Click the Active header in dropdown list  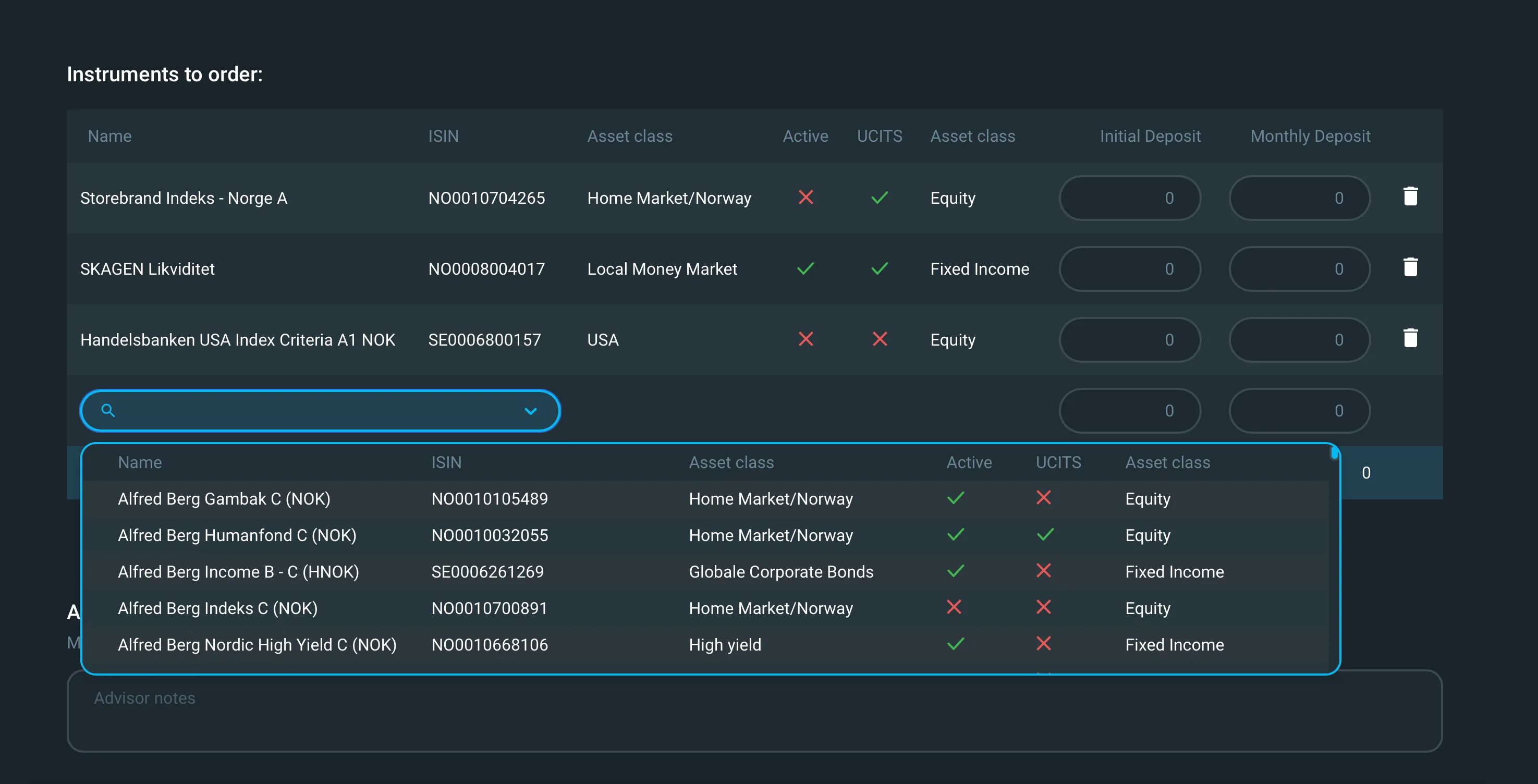(969, 462)
